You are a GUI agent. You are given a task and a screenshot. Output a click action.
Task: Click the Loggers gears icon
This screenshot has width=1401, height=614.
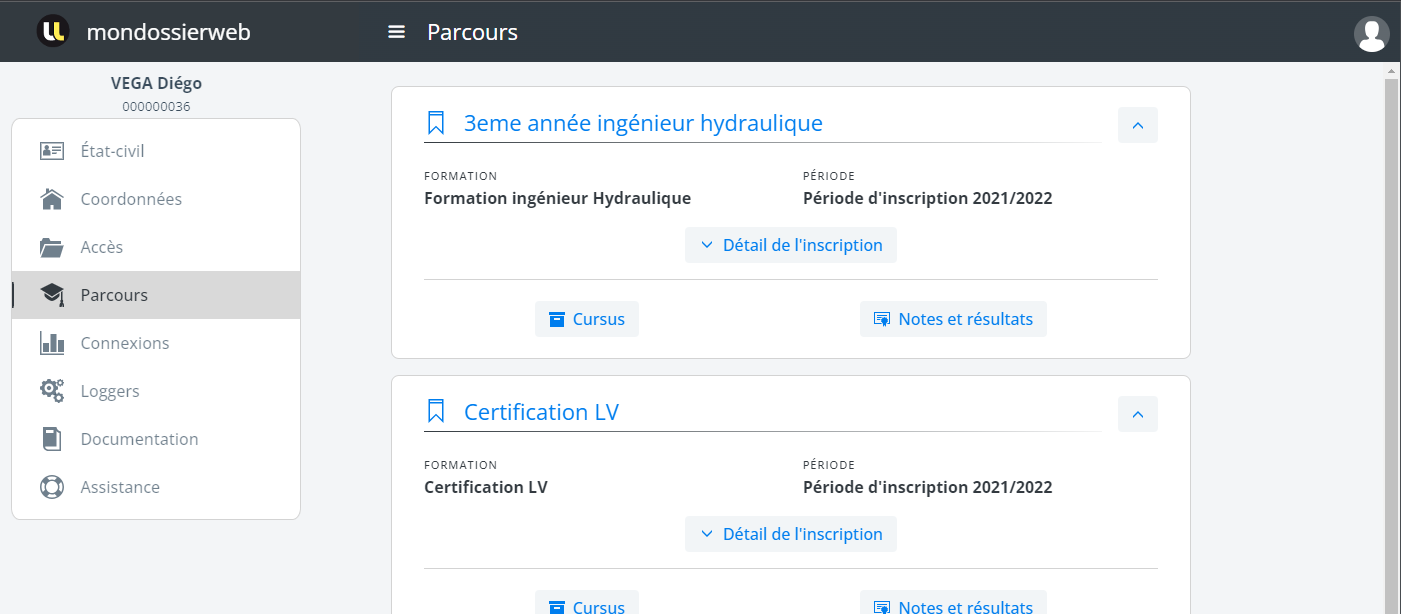[x=52, y=391]
